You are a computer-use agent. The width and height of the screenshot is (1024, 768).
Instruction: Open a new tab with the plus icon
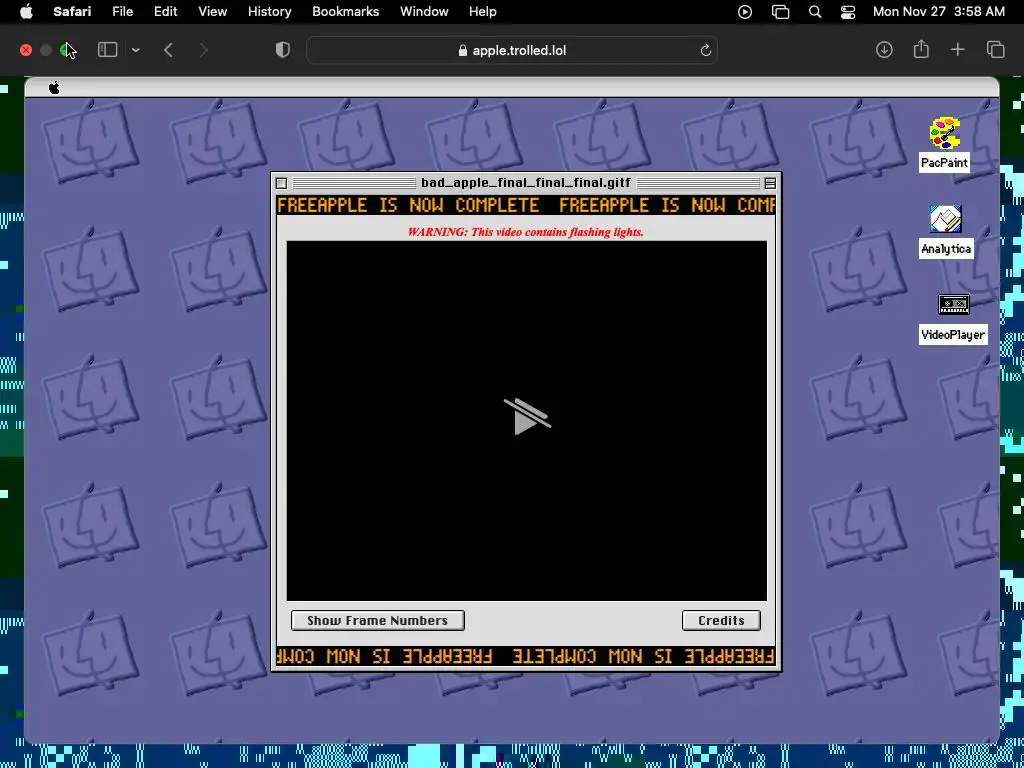click(957, 50)
